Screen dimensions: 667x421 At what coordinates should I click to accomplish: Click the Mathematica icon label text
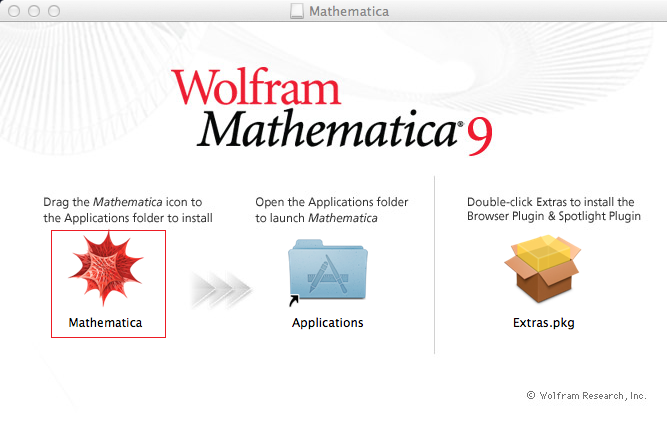click(105, 323)
